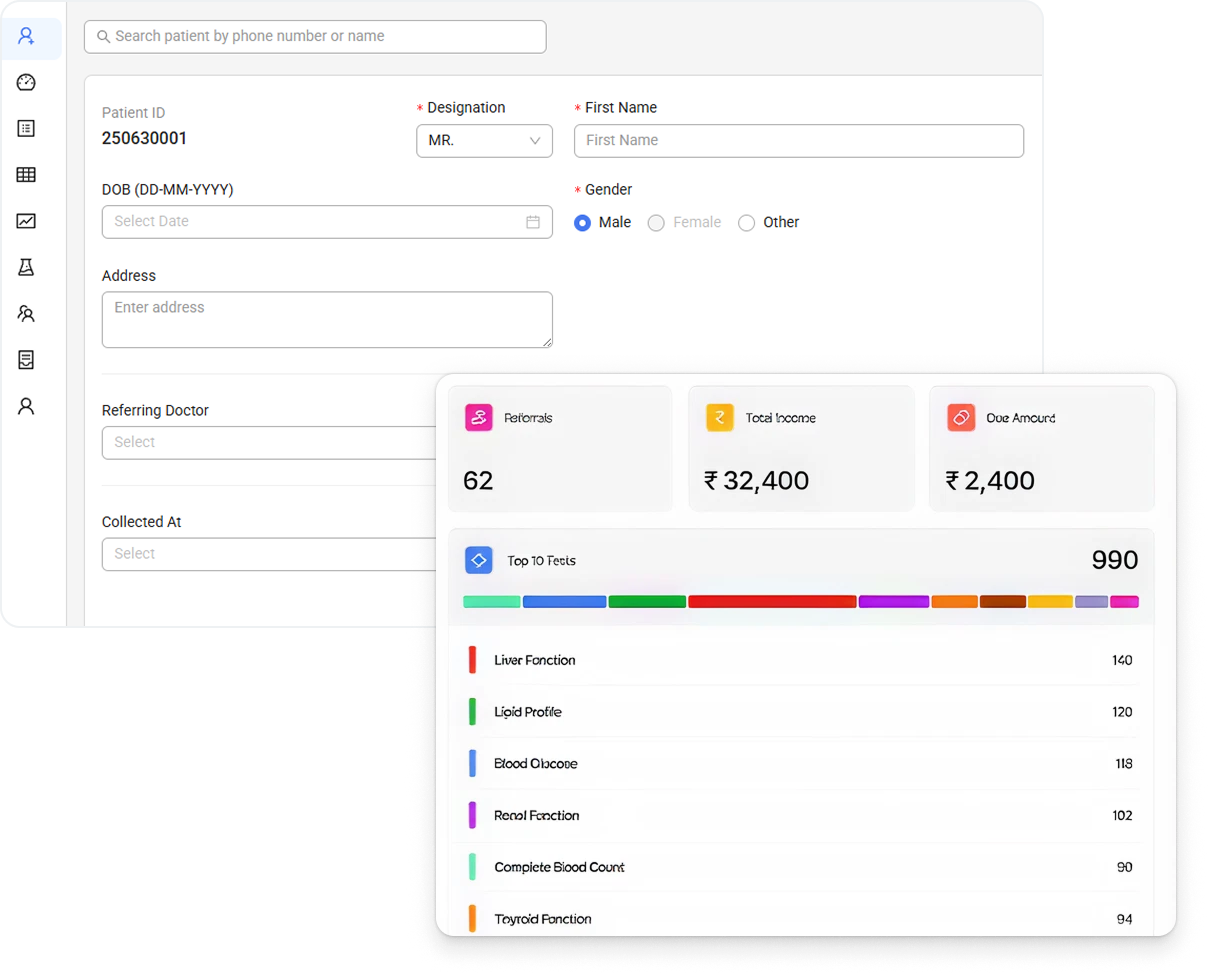Open the Designation dropdown showing MR.

(x=484, y=141)
